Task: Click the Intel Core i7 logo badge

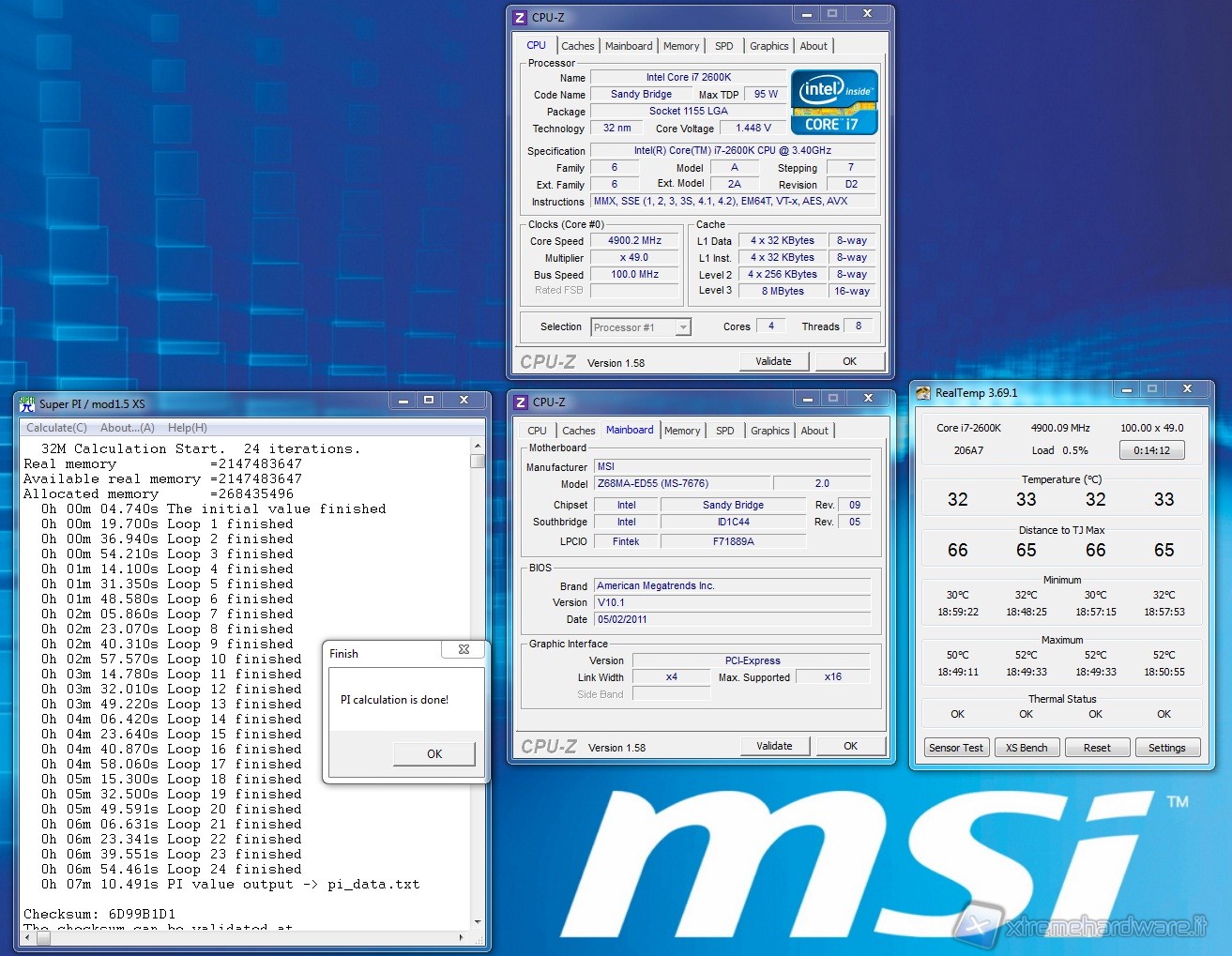Action: click(x=834, y=102)
